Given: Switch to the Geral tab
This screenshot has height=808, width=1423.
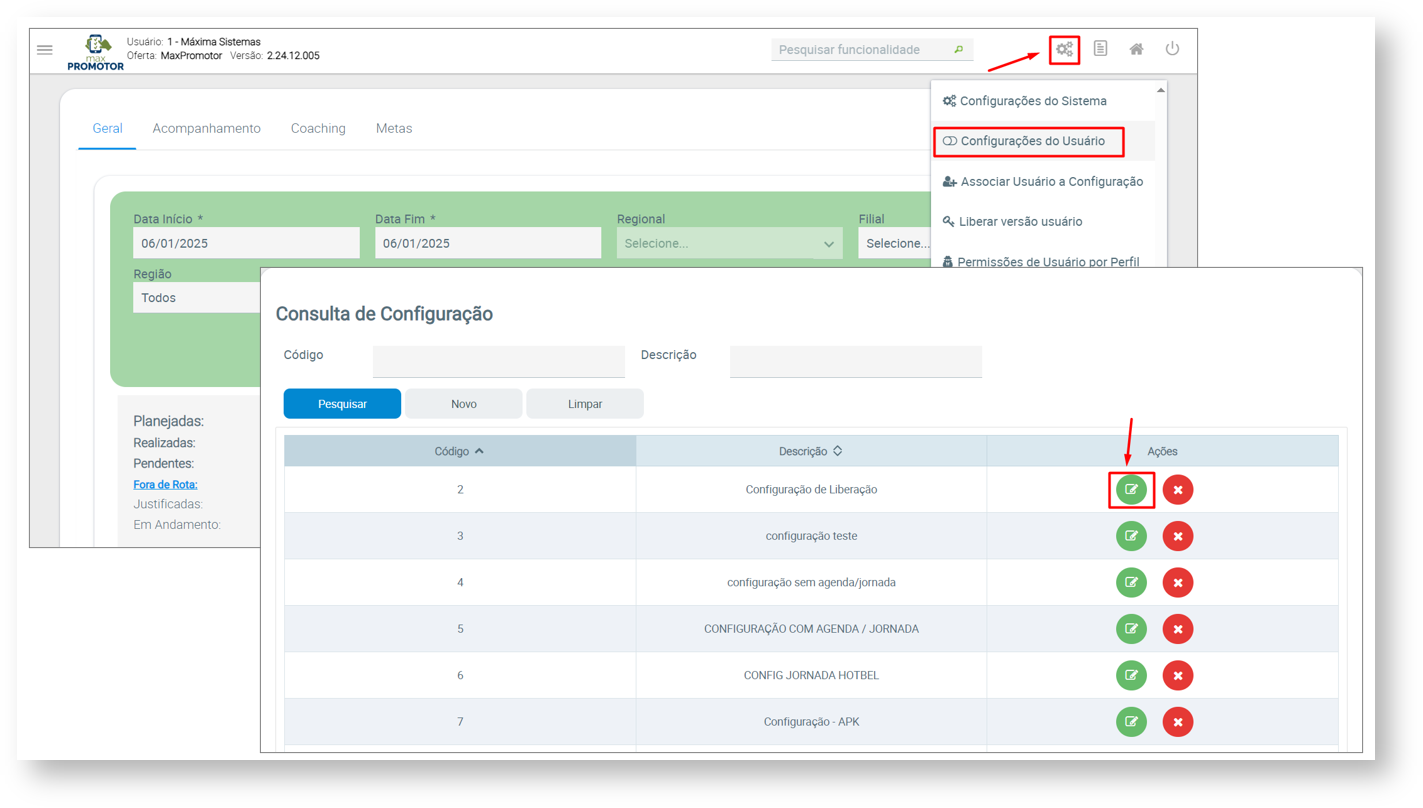Looking at the screenshot, I should pyautogui.click(x=107, y=129).
